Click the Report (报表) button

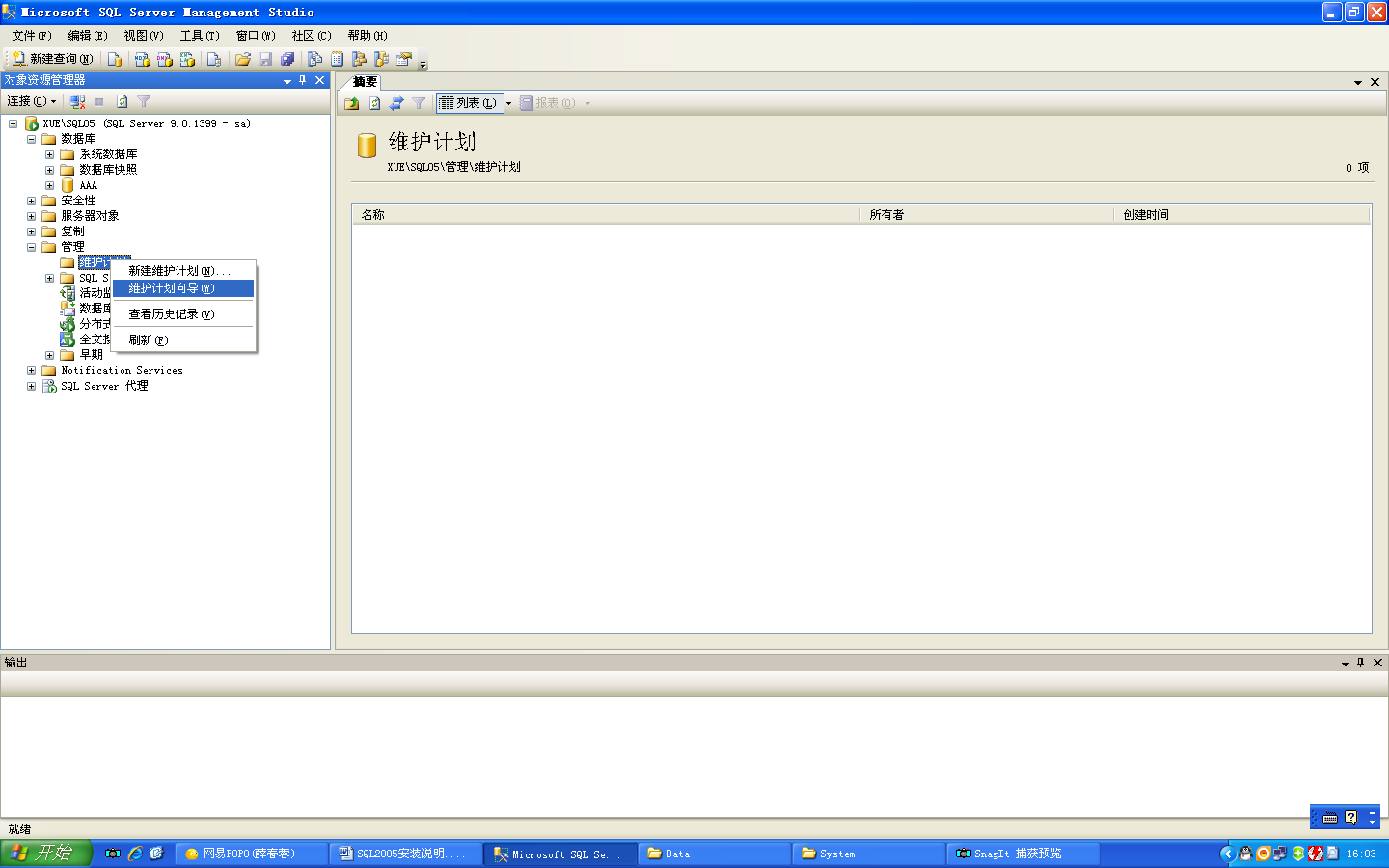[548, 103]
